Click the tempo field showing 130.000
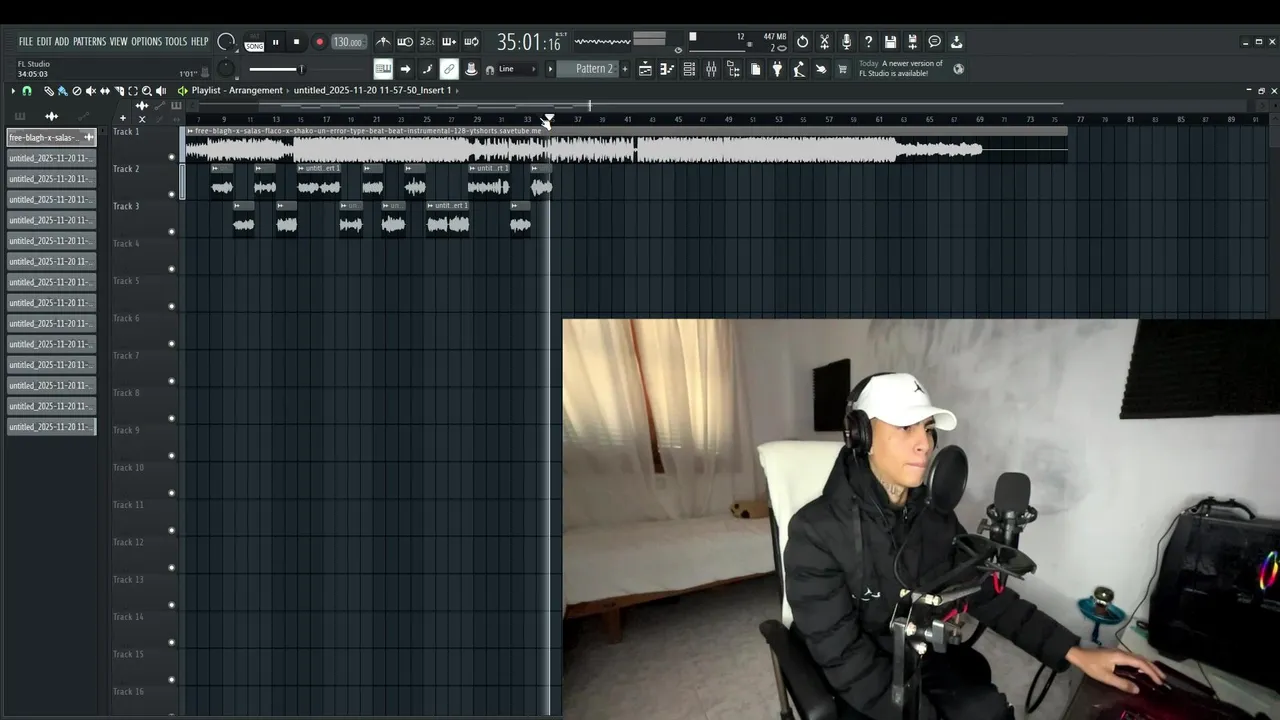The image size is (1280, 720). pos(347,42)
